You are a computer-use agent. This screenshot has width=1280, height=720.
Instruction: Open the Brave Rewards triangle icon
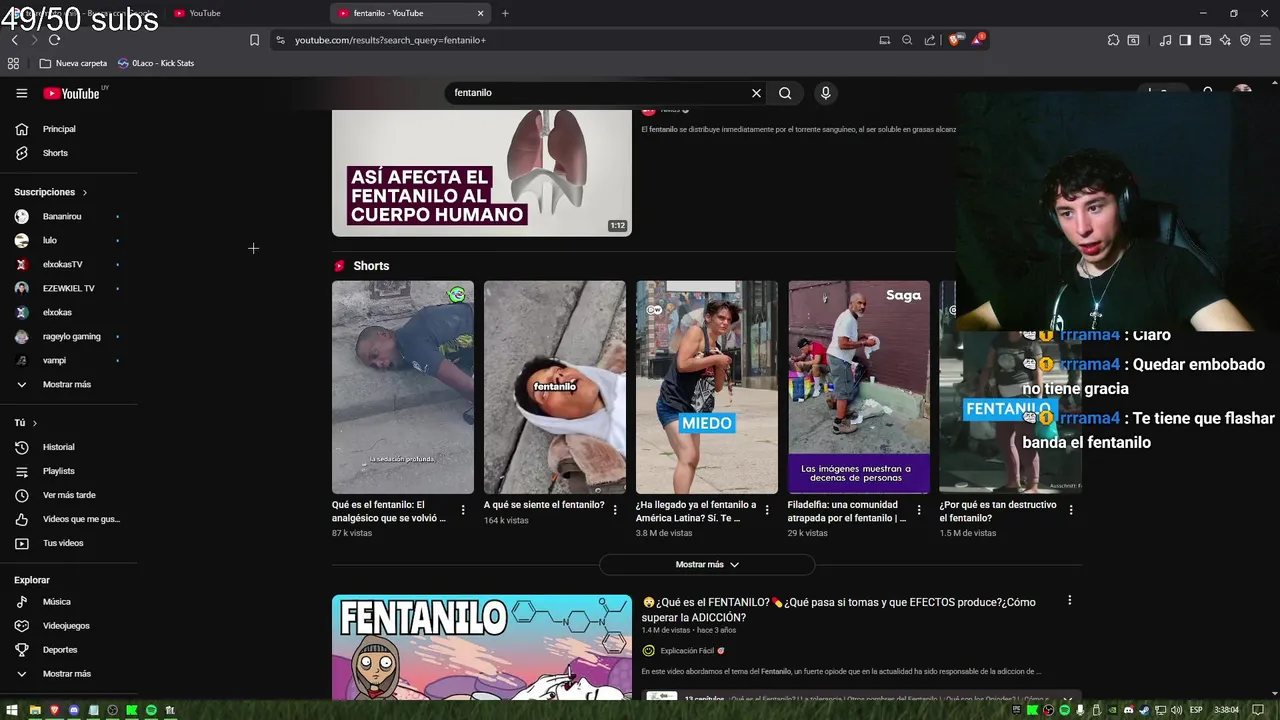click(x=978, y=40)
